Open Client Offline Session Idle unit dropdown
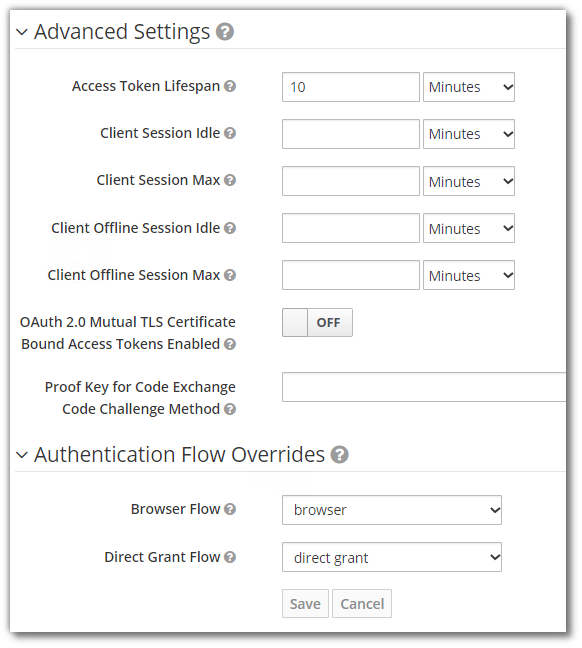This screenshot has width=582, height=648. pos(469,228)
